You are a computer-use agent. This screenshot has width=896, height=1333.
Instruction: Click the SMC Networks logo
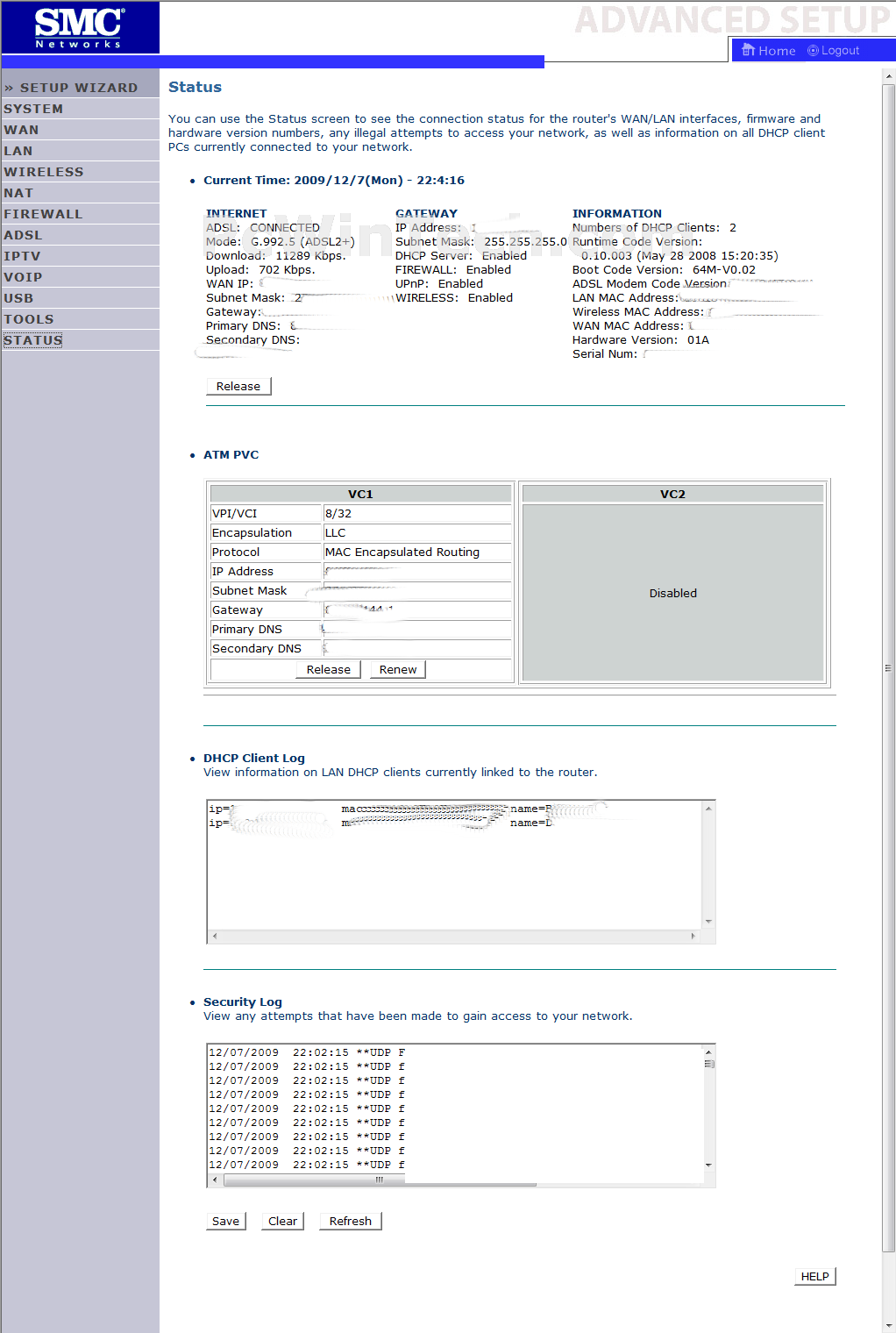pyautogui.click(x=80, y=27)
